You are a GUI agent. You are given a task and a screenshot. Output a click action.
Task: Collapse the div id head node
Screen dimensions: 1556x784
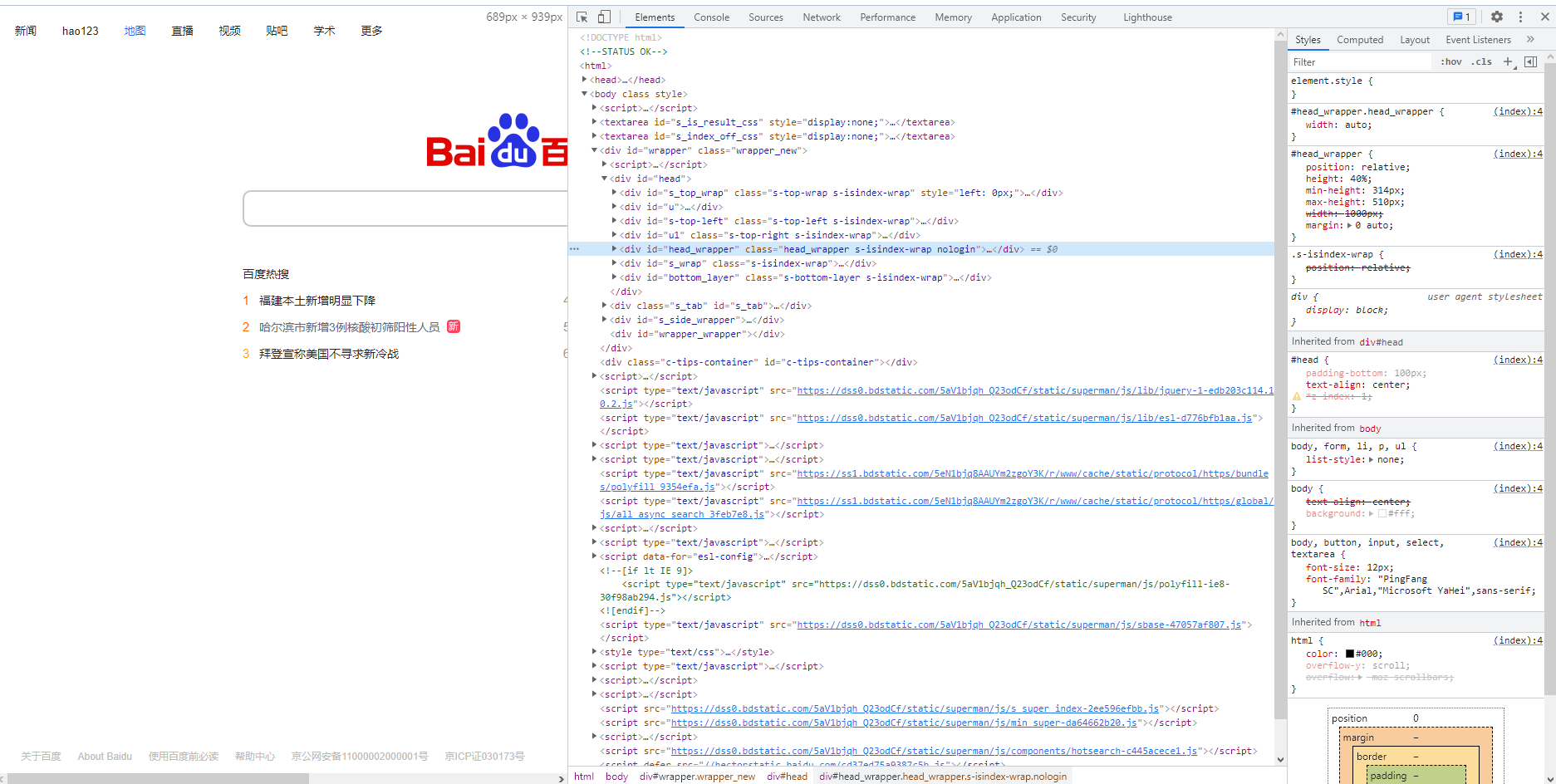[x=605, y=179]
